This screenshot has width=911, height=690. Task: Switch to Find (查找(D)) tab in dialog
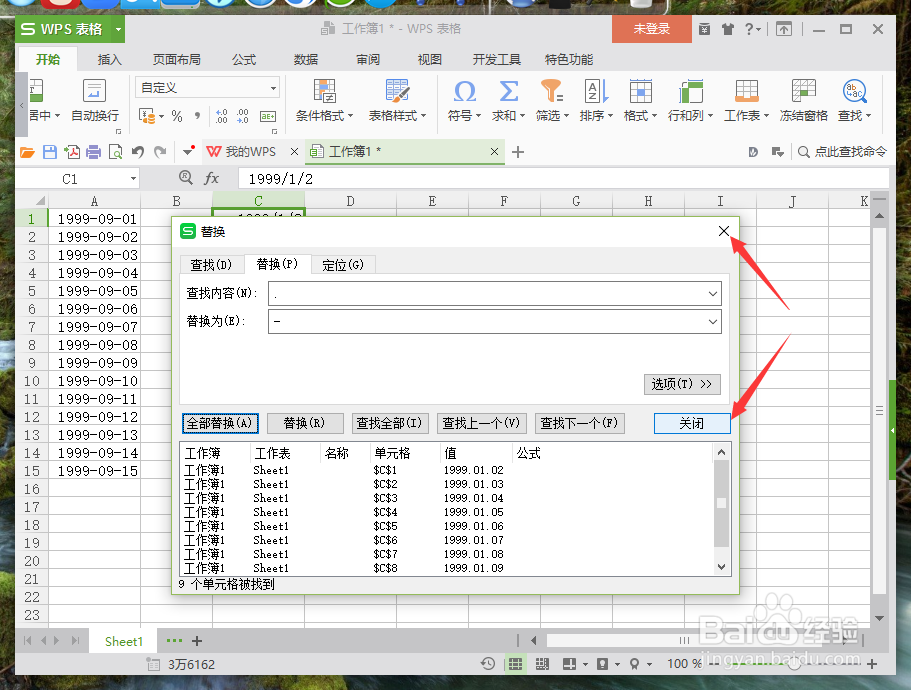(x=211, y=265)
